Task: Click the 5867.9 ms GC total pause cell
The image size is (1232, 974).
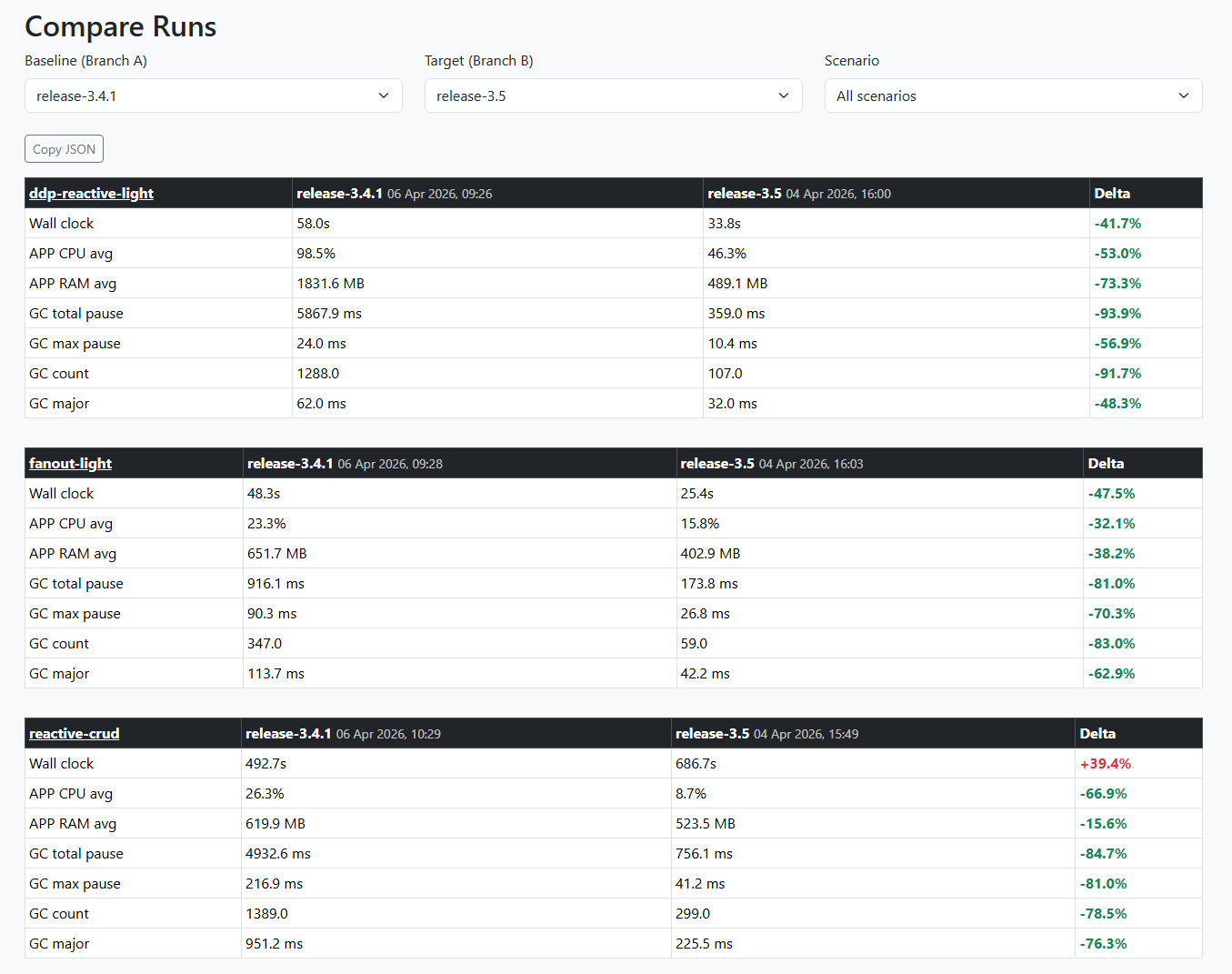Action: click(x=329, y=314)
